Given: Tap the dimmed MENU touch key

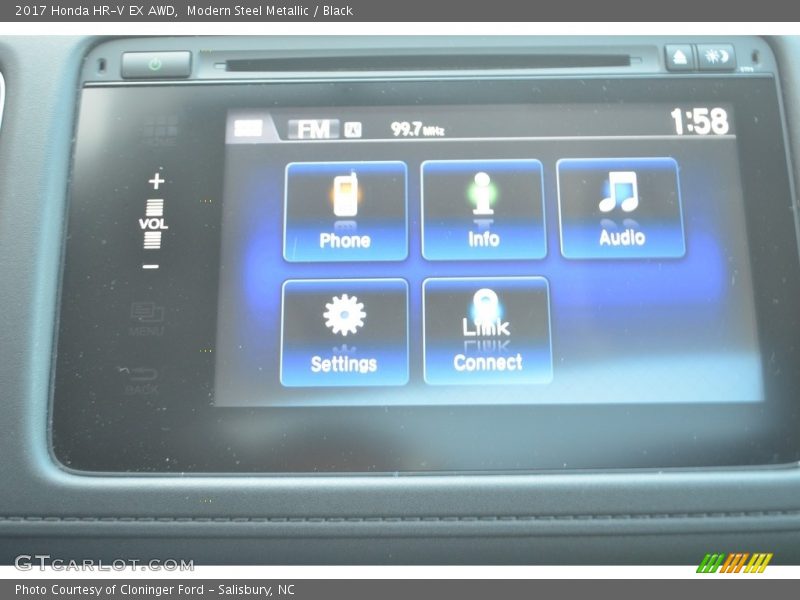Looking at the screenshot, I should [147, 319].
